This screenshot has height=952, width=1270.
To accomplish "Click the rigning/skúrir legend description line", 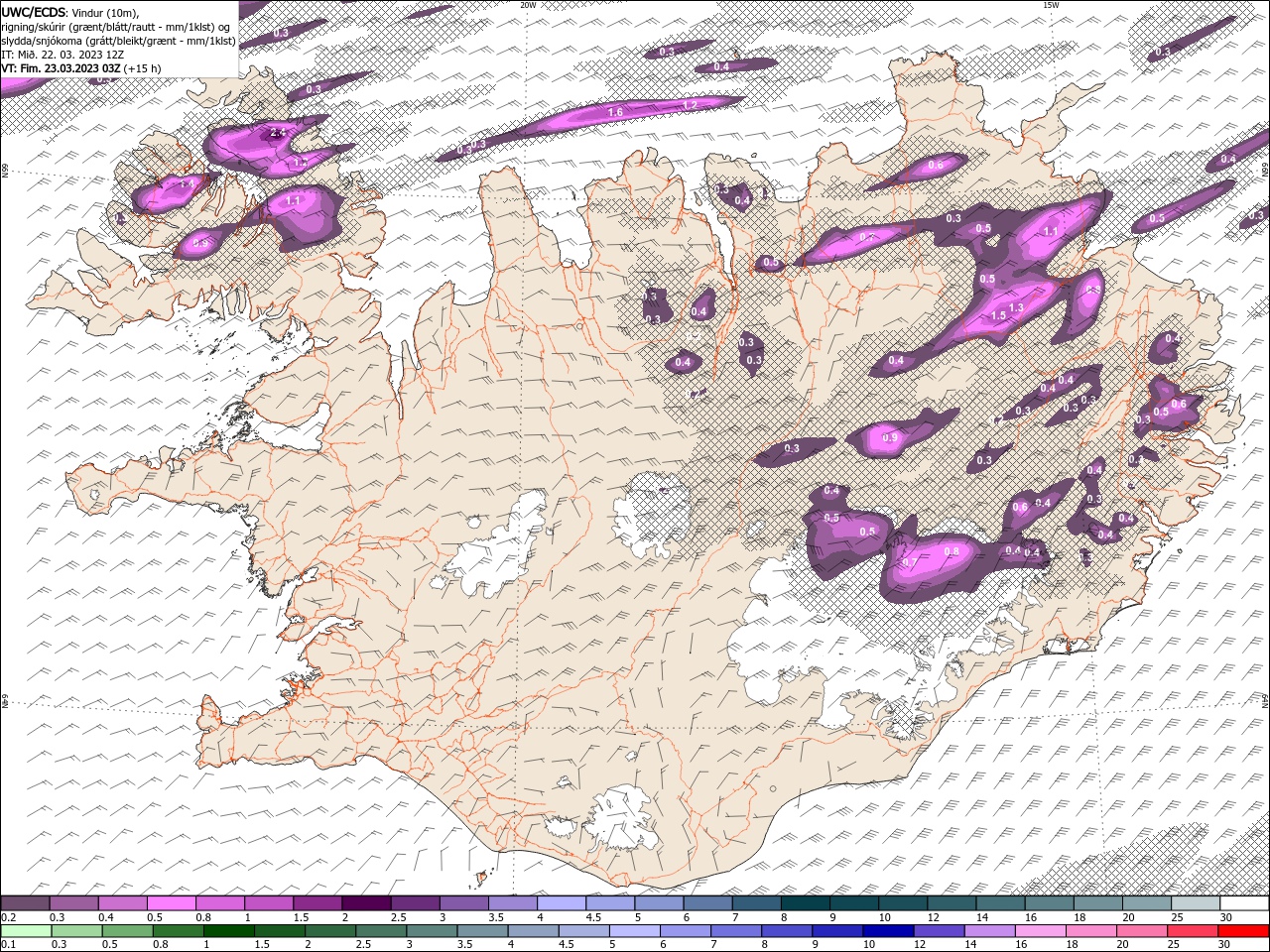I will coord(116,27).
